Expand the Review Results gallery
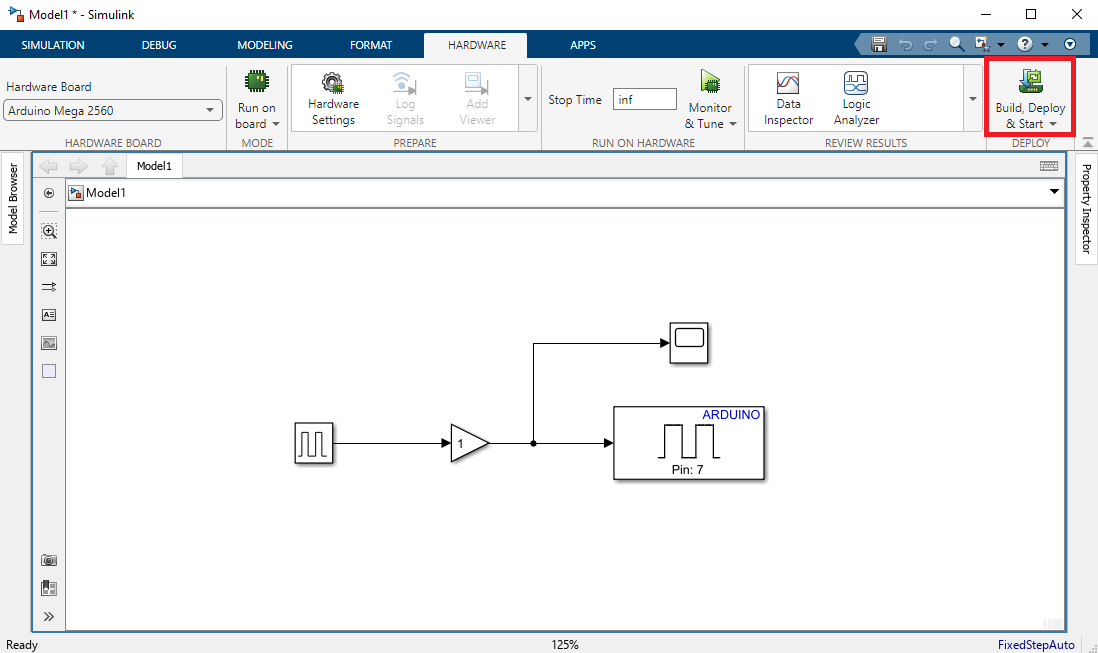 pos(972,99)
